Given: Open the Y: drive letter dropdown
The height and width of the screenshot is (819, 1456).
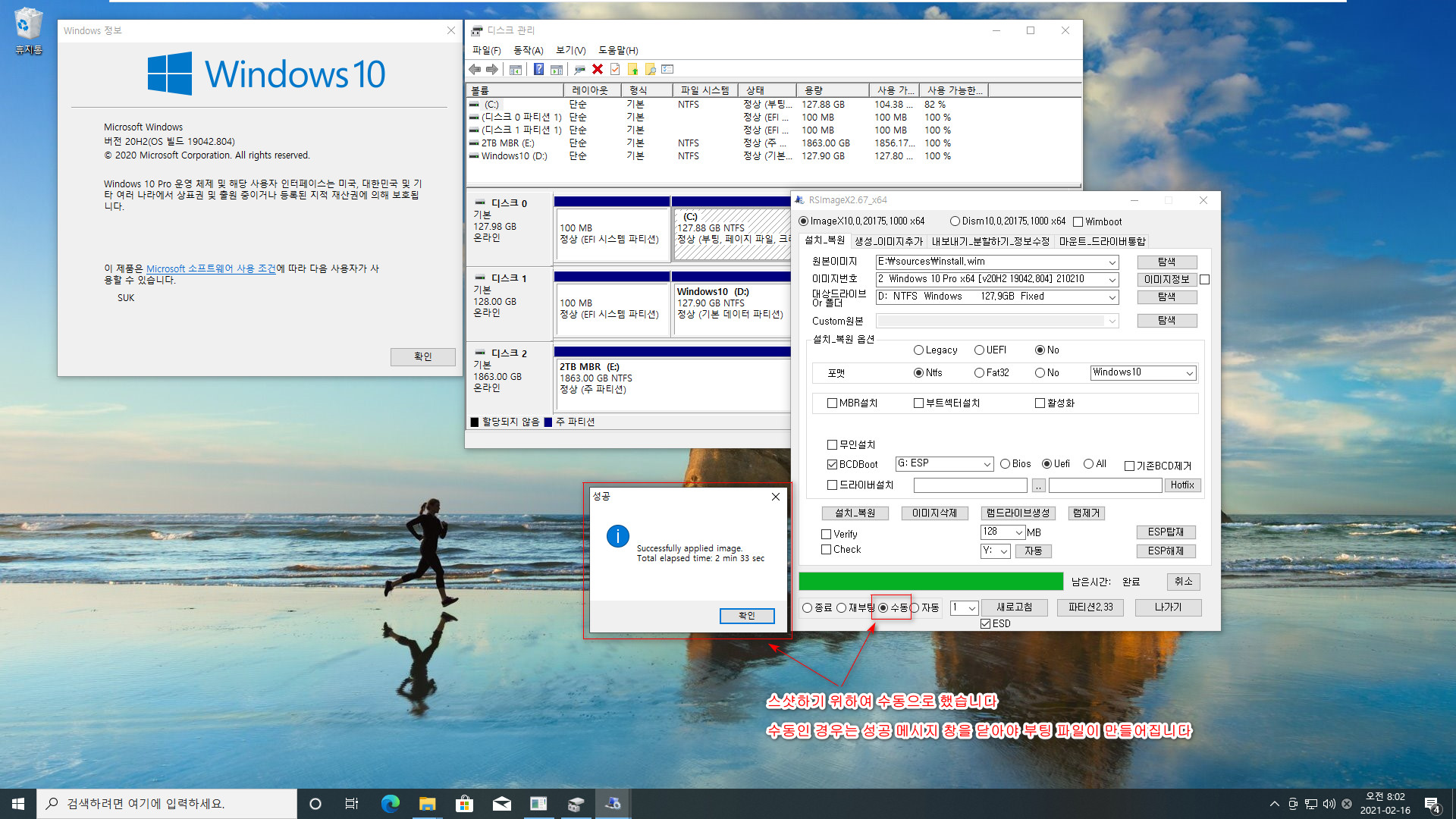Looking at the screenshot, I should 1004,551.
